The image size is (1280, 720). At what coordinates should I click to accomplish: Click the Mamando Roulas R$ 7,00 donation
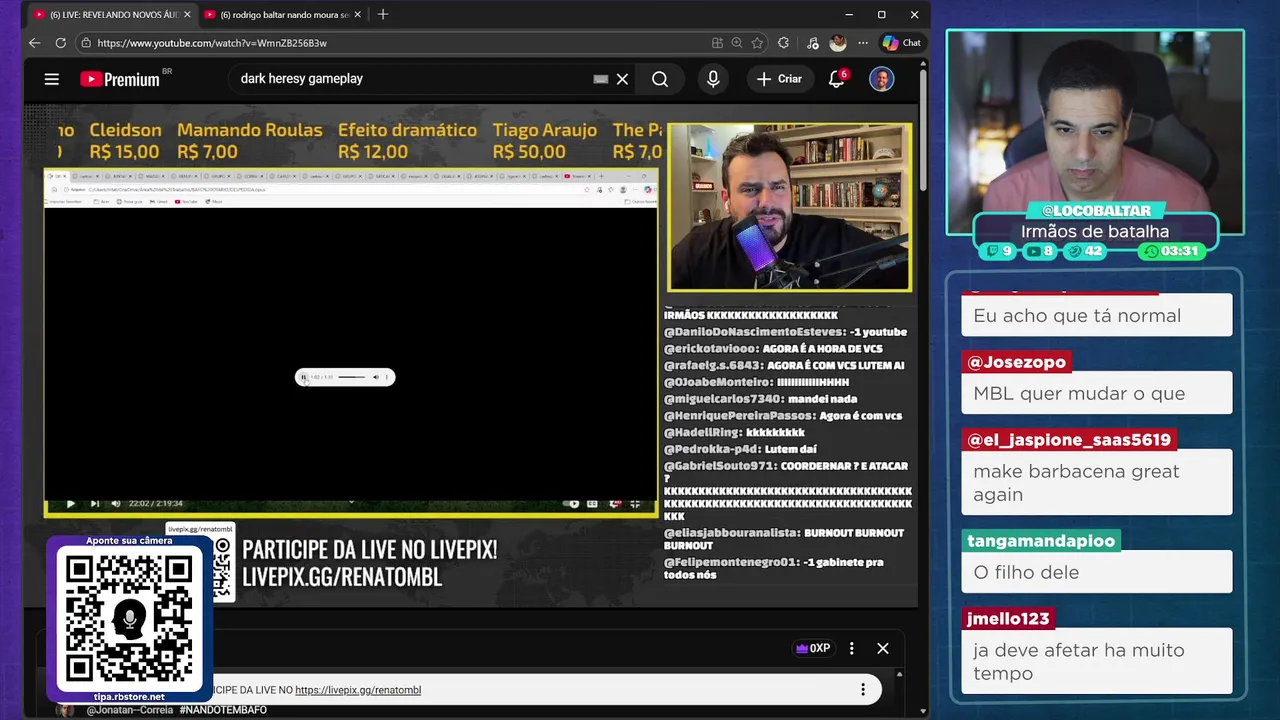tap(250, 141)
